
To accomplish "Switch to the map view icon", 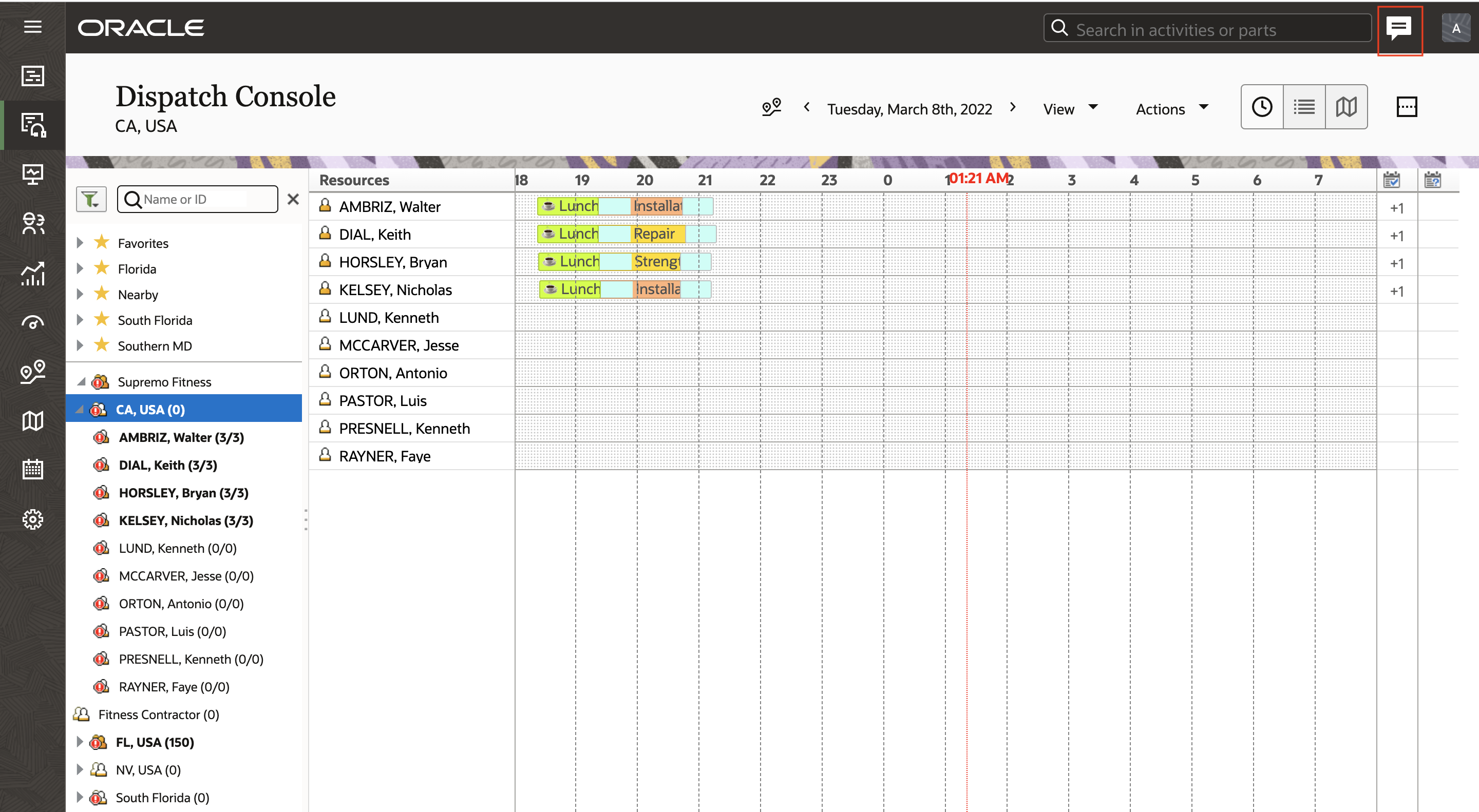I will click(1345, 107).
